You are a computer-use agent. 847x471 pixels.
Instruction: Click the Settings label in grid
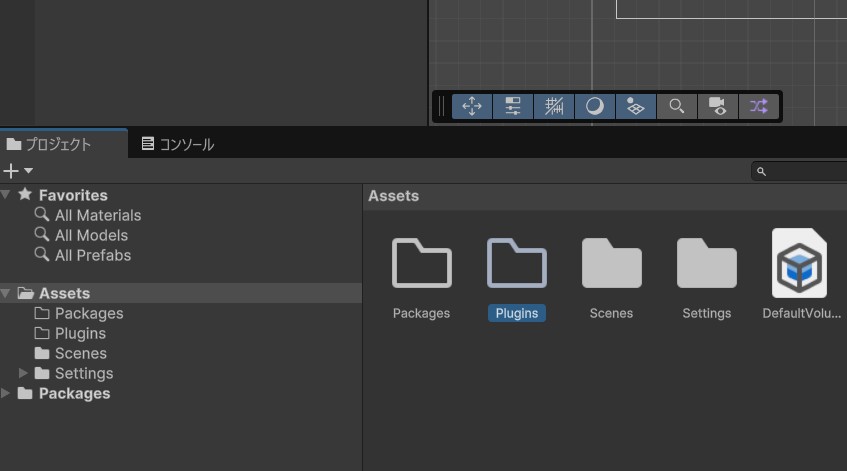[x=707, y=313]
